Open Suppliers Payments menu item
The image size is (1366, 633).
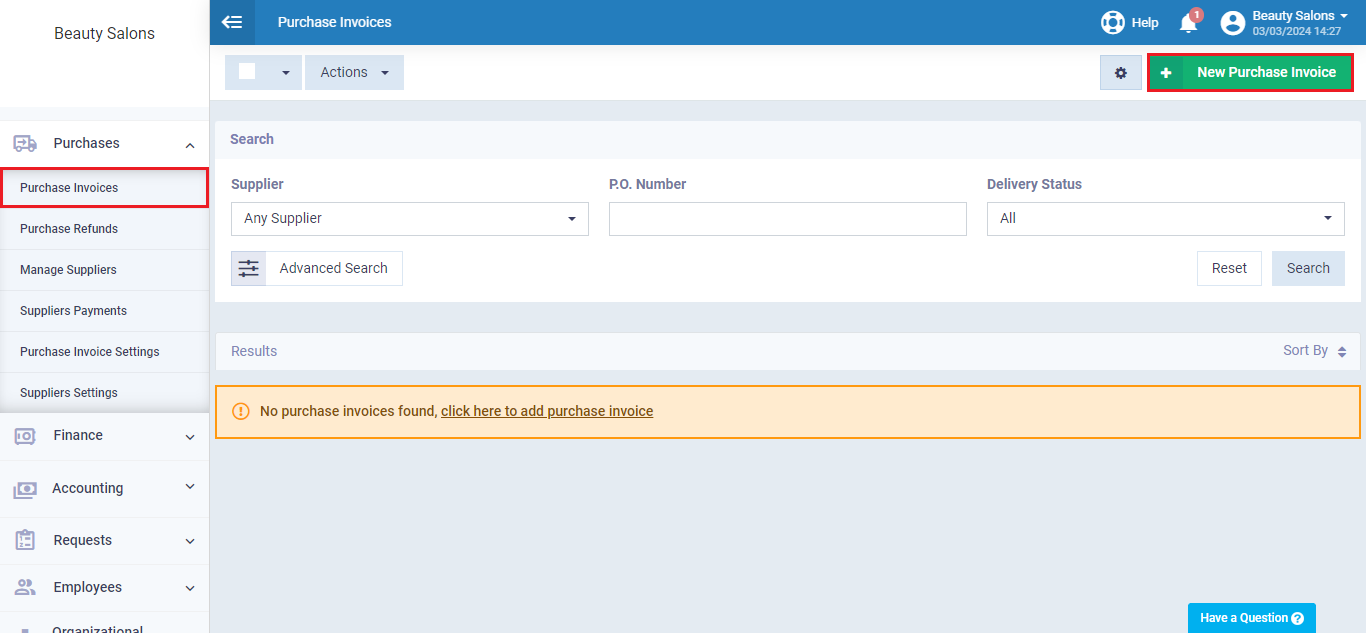point(104,311)
